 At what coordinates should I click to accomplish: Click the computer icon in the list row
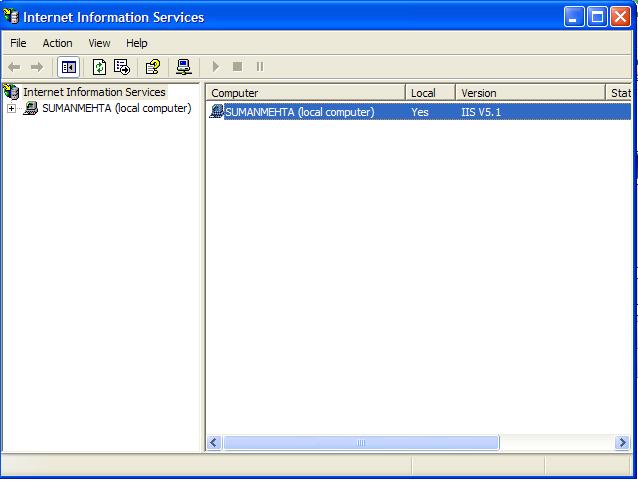click(x=216, y=112)
